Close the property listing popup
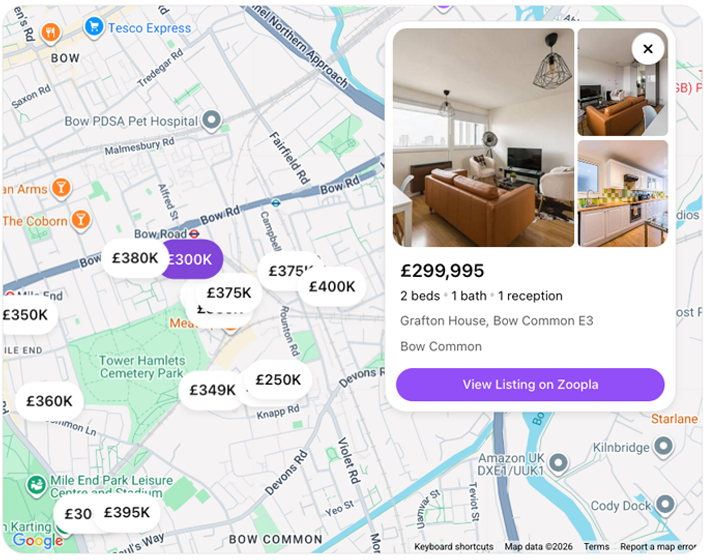Viewport: 706px width, 560px height. [x=648, y=49]
